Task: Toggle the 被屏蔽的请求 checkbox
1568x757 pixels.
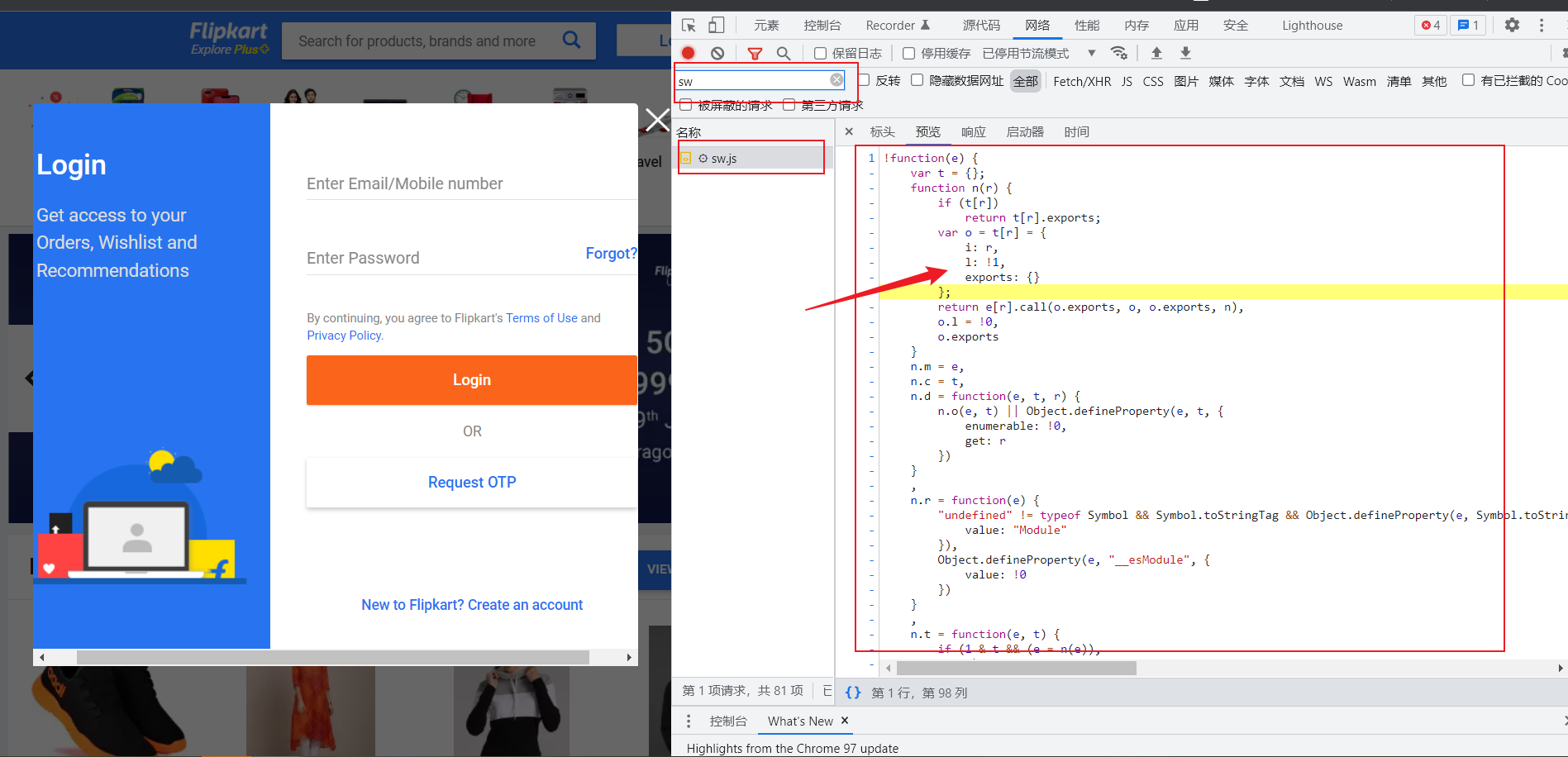Action: point(685,105)
